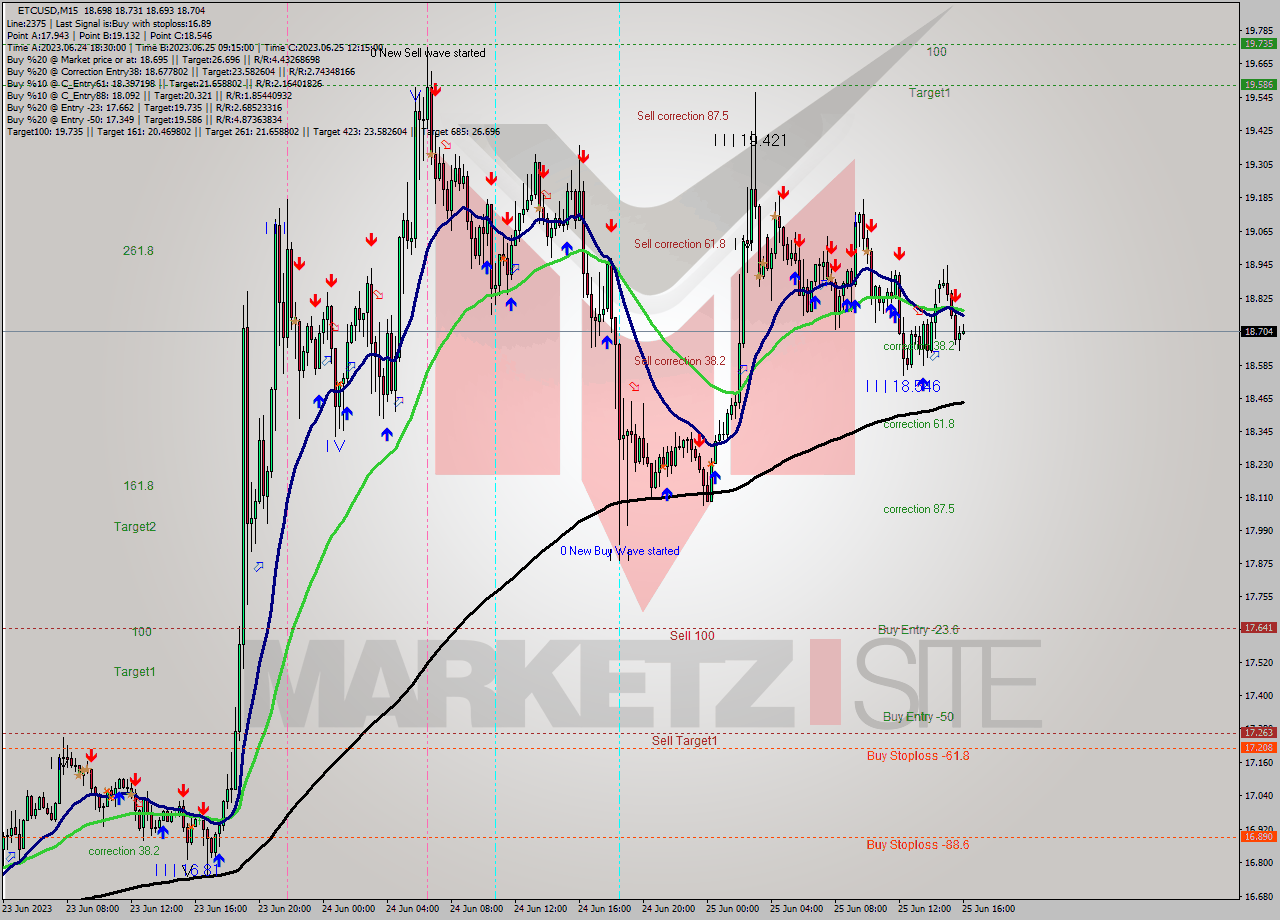Image resolution: width=1280 pixels, height=920 pixels.
Task: Click the 'I I I 16.81' marker at bottom left
Action: click(185, 871)
